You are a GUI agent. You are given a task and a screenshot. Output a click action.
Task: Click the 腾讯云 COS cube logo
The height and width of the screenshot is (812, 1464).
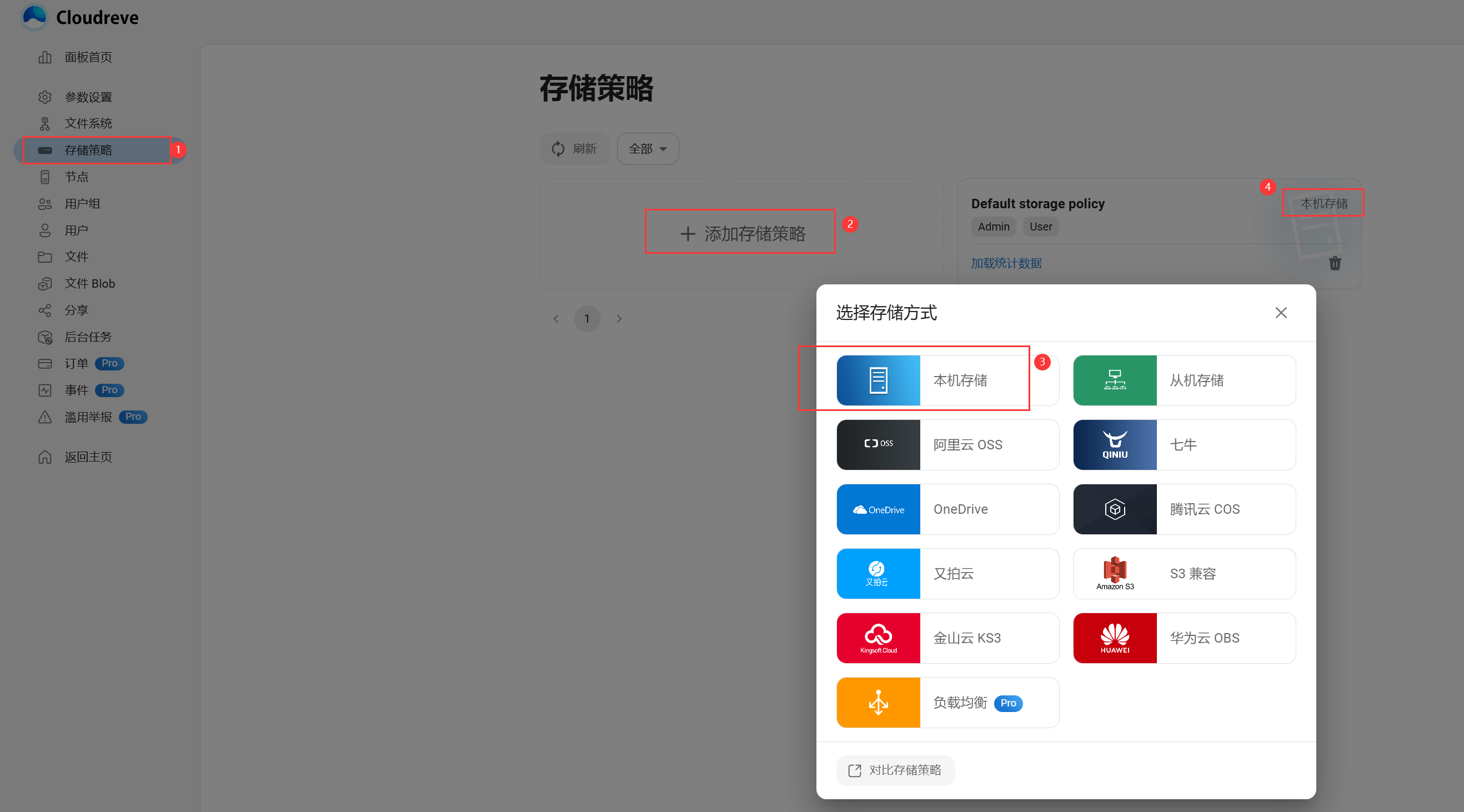click(x=1115, y=509)
